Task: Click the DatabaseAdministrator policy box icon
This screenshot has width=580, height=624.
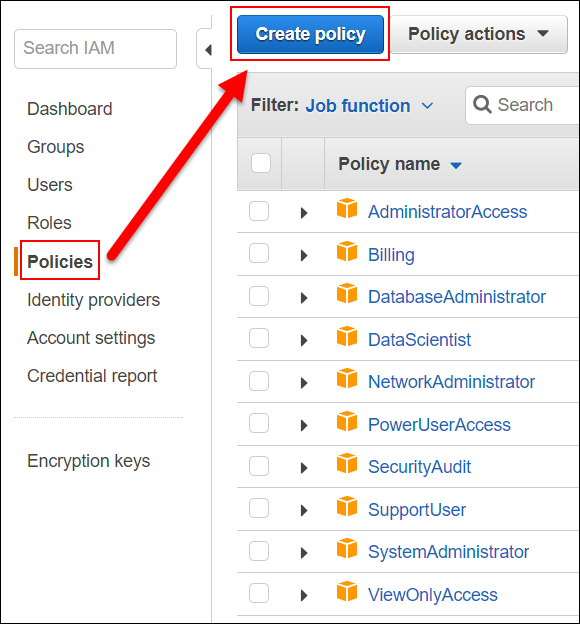Action: 347,293
